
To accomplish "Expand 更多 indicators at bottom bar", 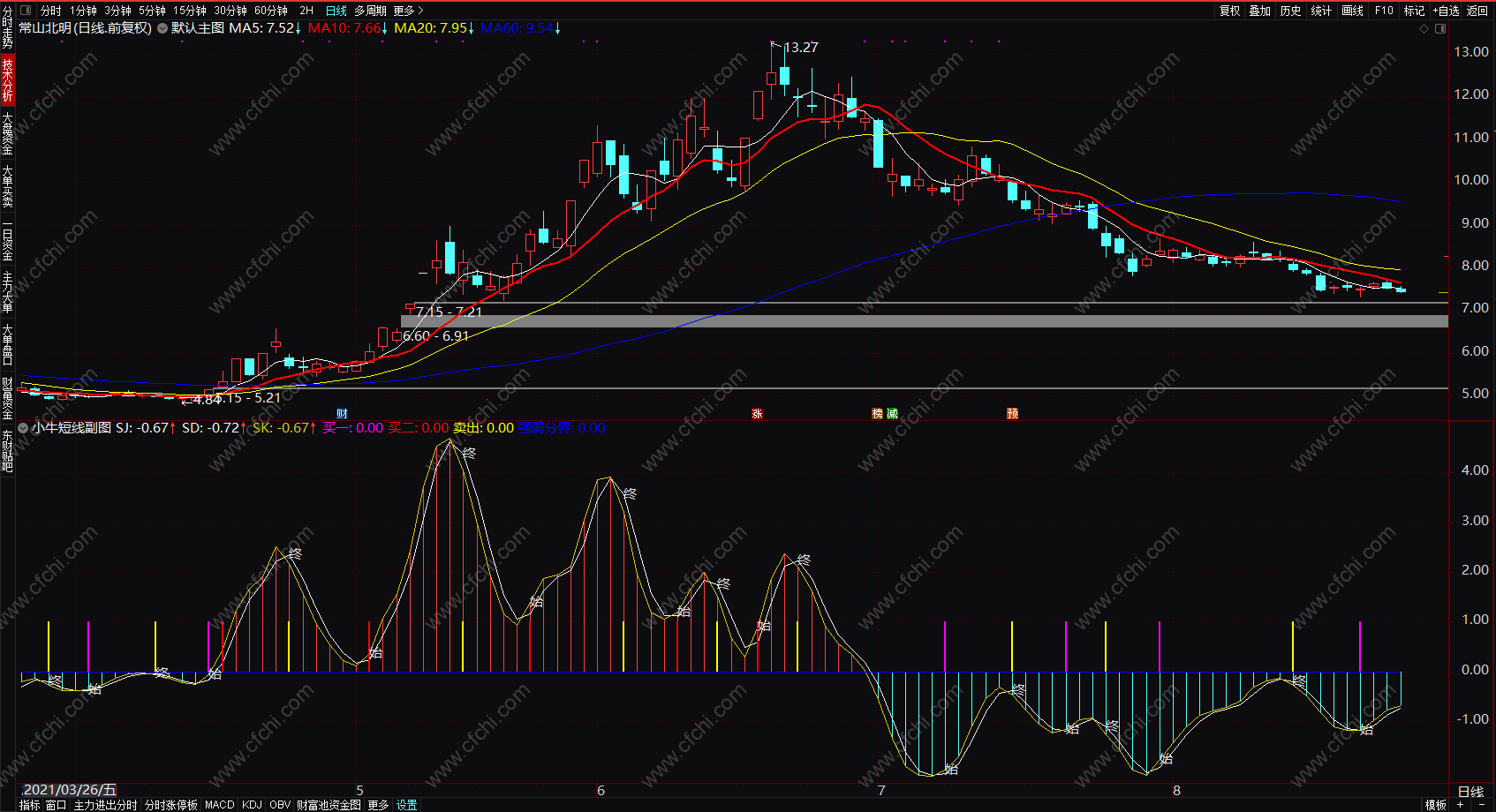I will (378, 805).
